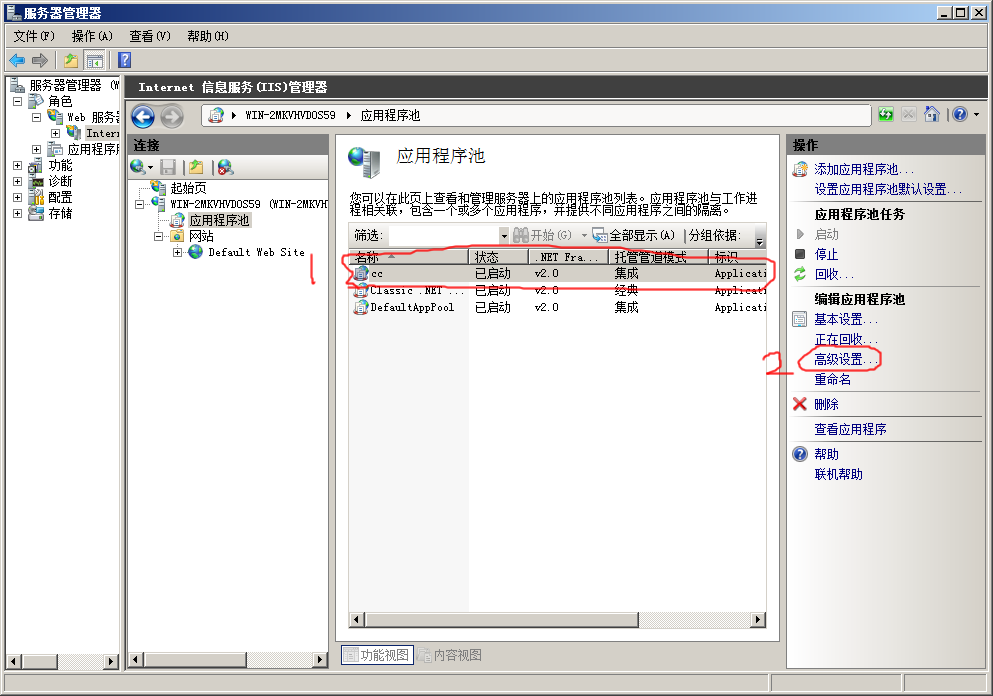This screenshot has height=696, width=993.
Task: Expand the 功能 node in server tree
Action: (17, 166)
